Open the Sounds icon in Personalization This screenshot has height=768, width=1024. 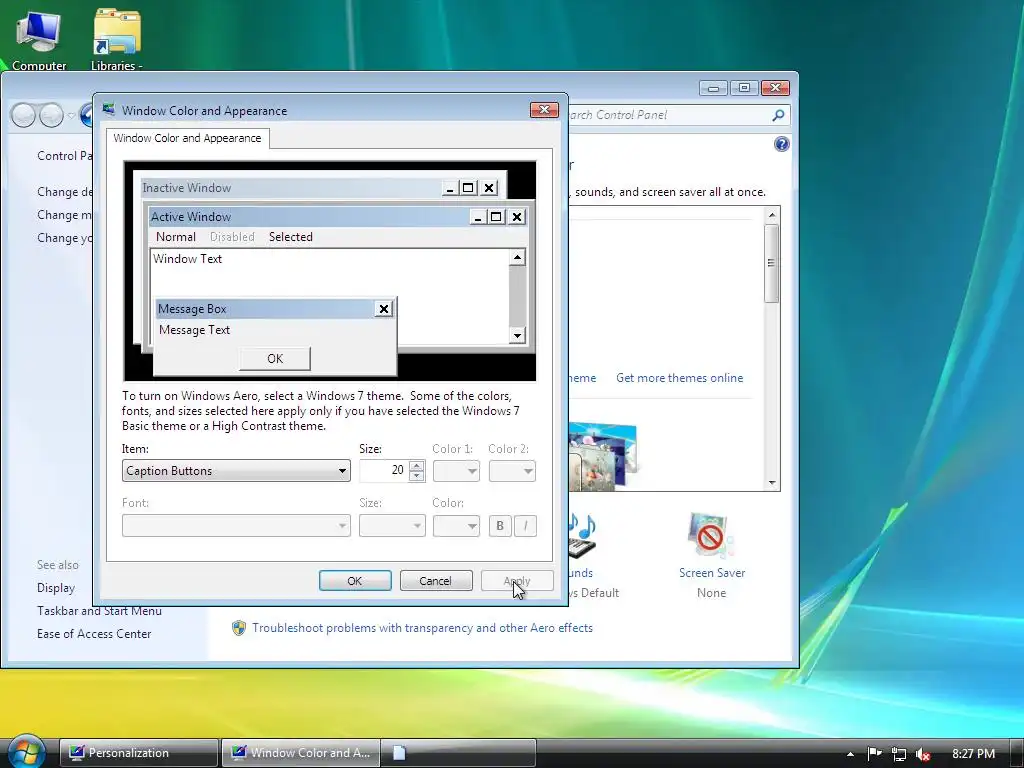(x=582, y=536)
